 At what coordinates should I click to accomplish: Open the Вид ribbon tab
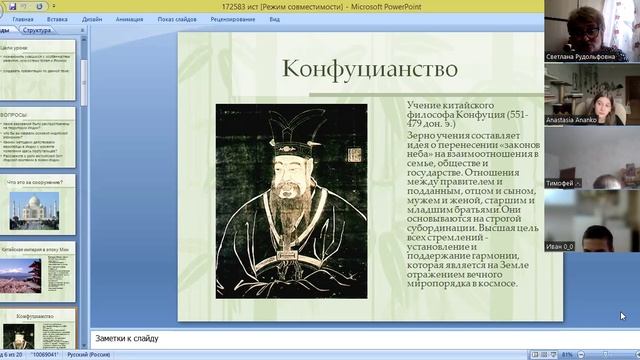(275, 19)
